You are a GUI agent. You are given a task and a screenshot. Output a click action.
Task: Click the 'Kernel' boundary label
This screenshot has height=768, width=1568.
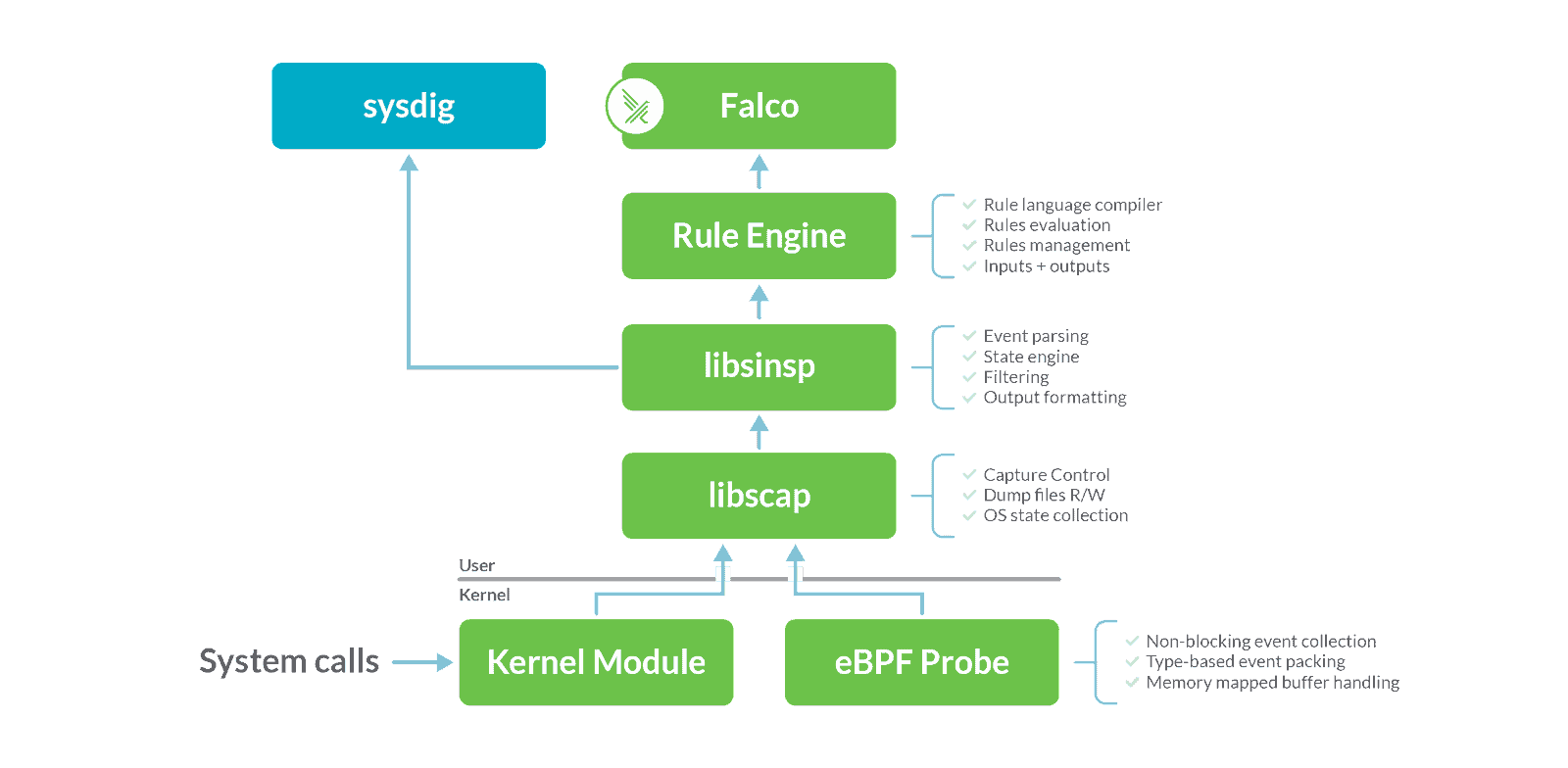[x=485, y=595]
